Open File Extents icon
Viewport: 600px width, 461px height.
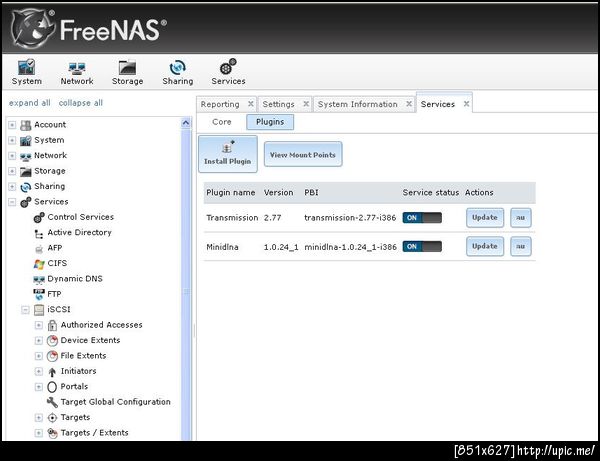point(52,356)
